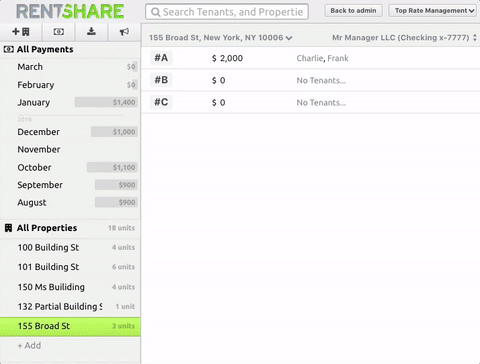Click the Back to admin button

pos(353,11)
